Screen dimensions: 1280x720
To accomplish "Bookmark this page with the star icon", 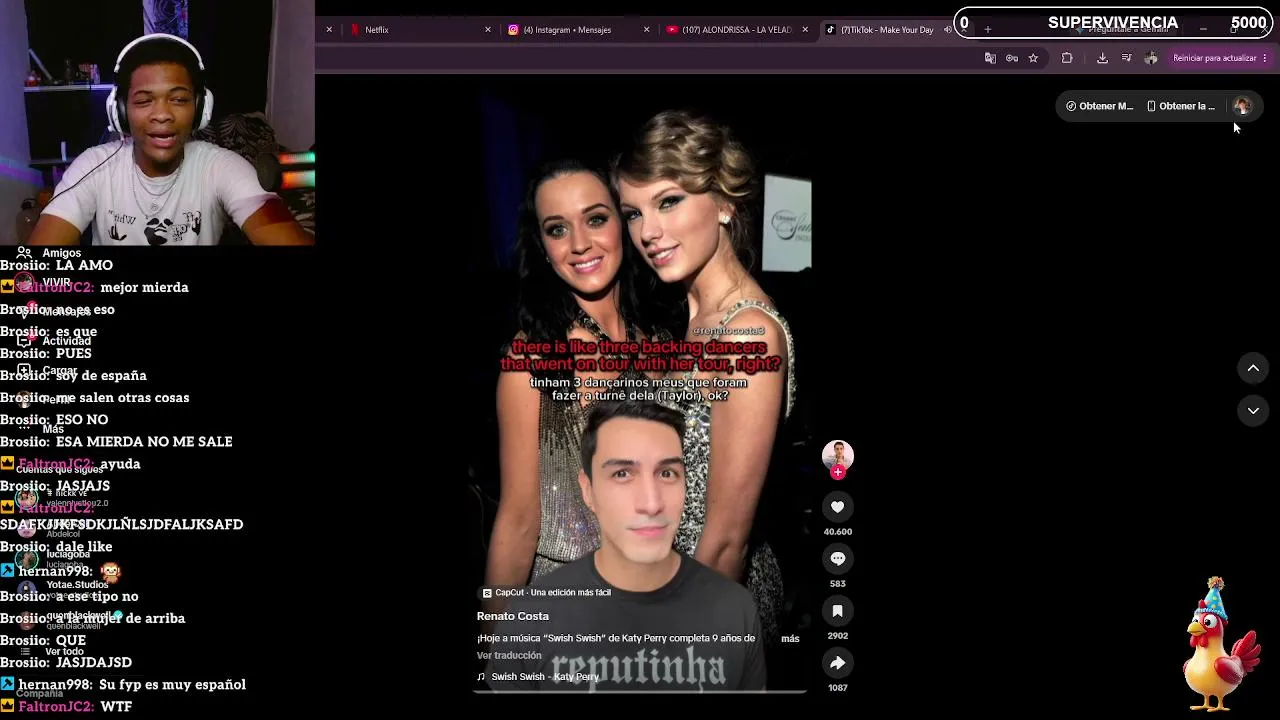I will click(1033, 58).
